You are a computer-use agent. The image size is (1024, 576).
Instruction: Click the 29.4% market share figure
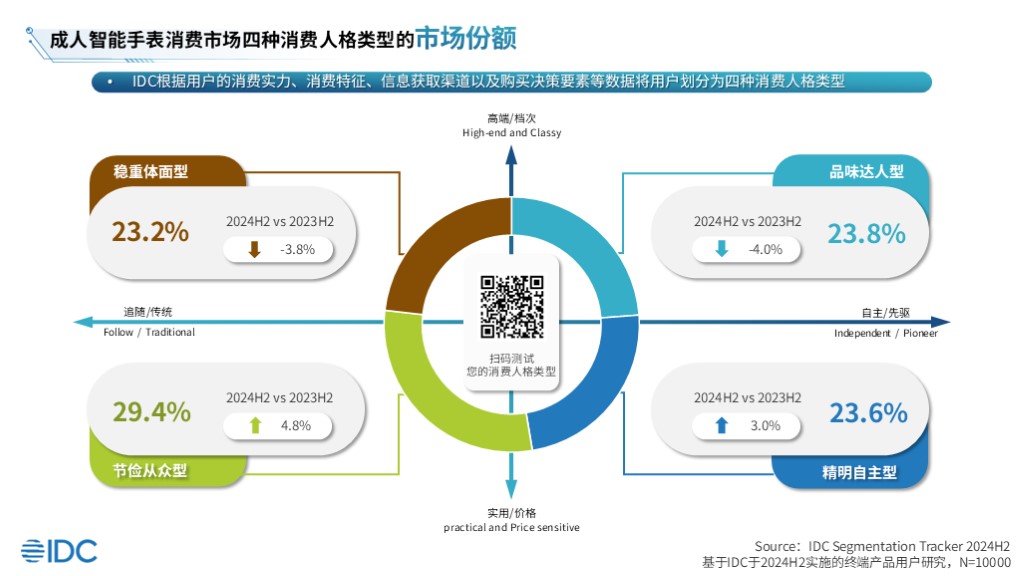(151, 411)
